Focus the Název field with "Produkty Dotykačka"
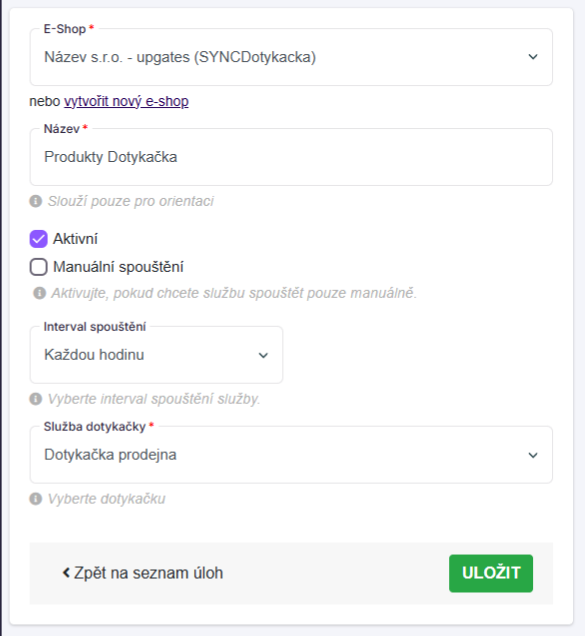 [x=291, y=157]
